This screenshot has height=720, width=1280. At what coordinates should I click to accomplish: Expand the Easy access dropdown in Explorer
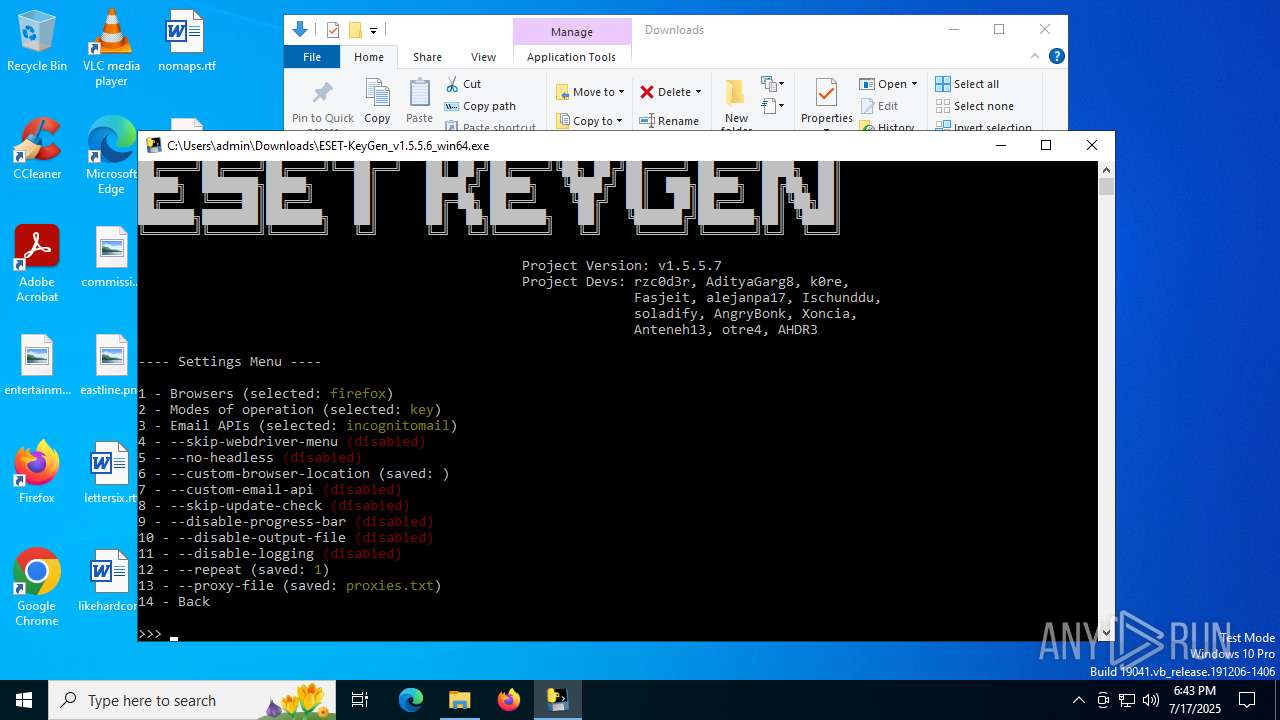(772, 105)
